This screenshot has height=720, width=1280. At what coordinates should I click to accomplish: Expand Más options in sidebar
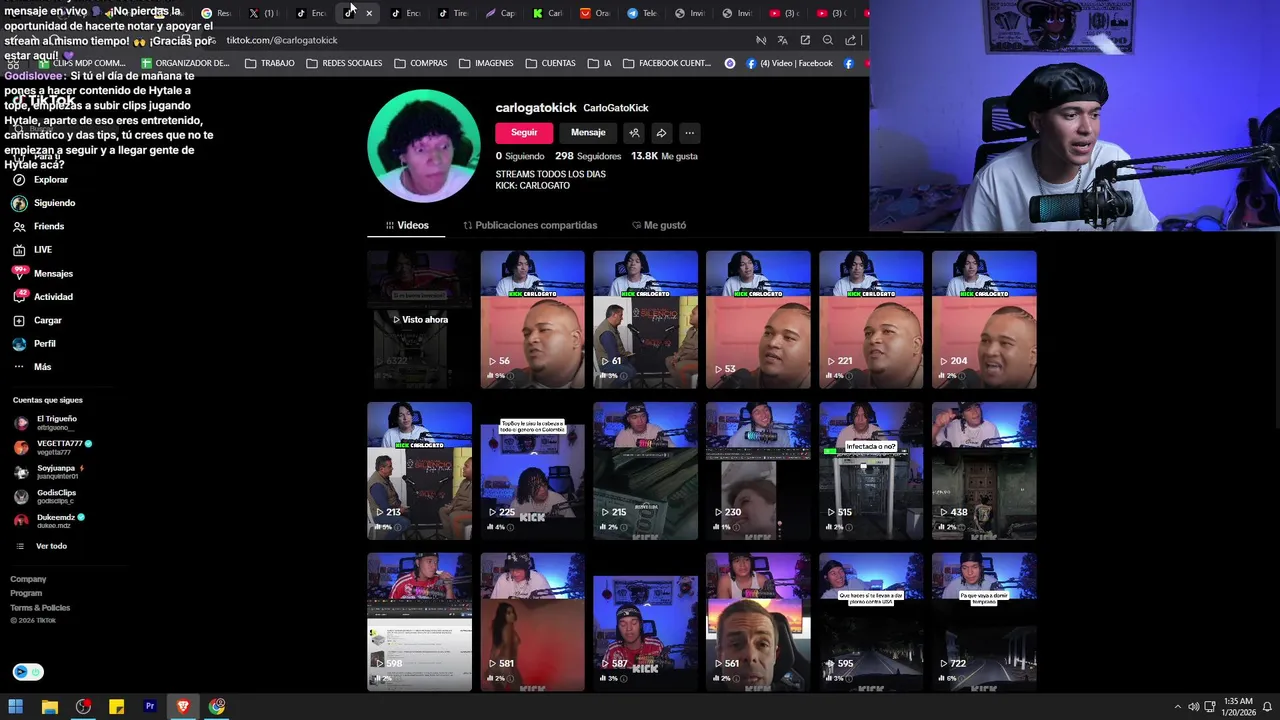point(32,367)
